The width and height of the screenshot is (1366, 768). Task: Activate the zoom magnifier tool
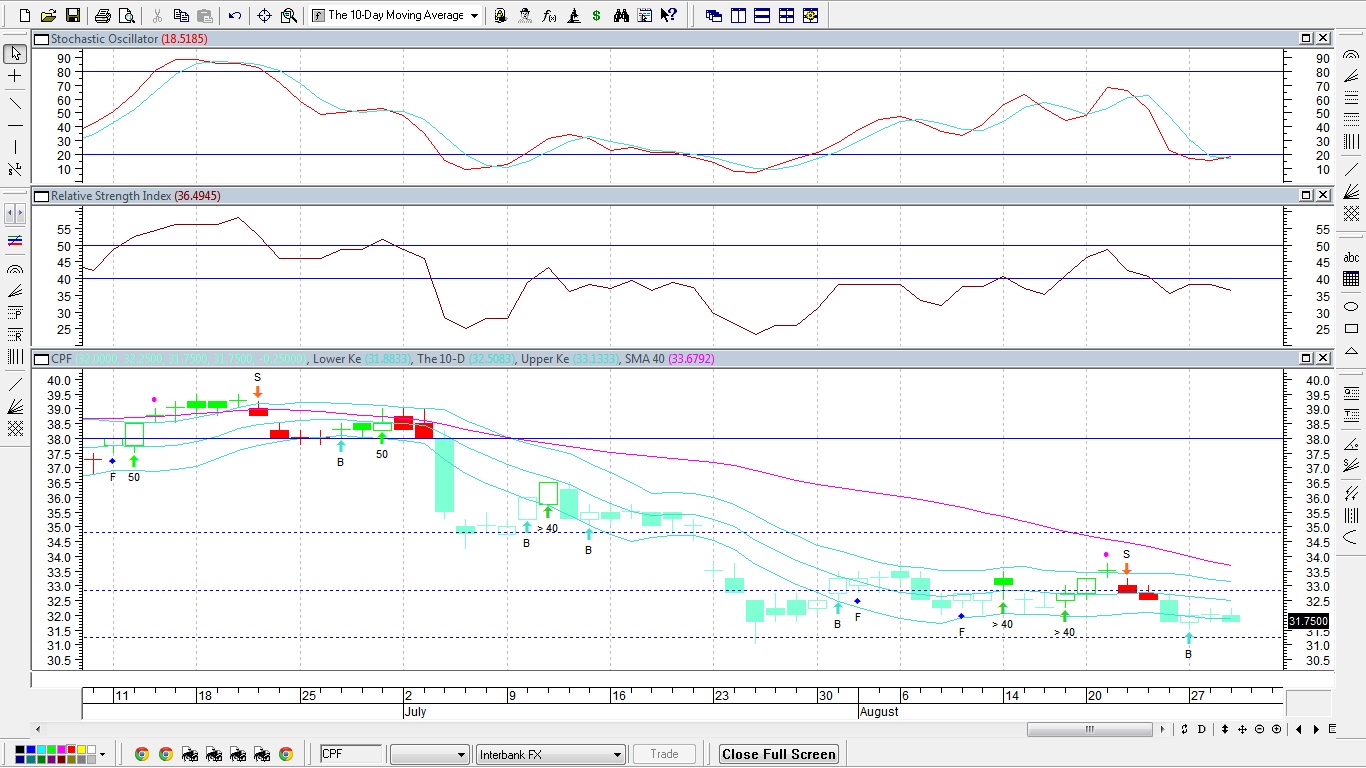[288, 15]
